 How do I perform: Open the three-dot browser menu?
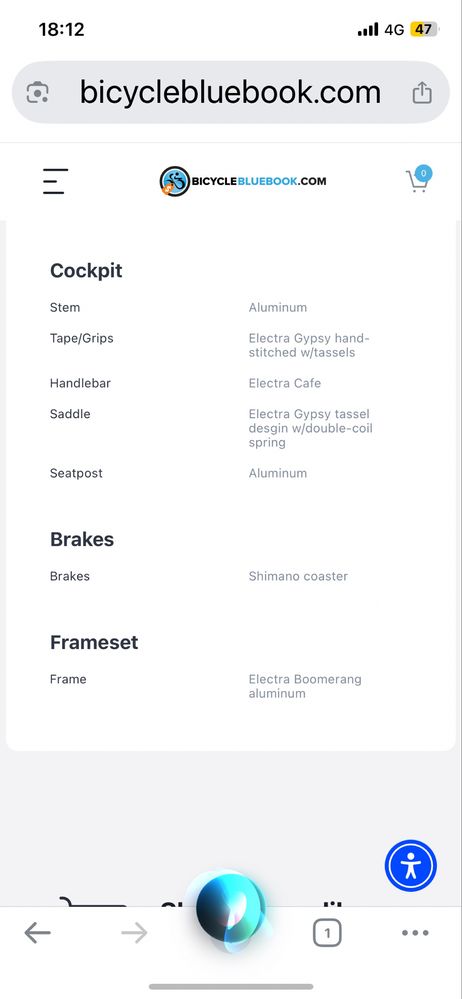(415, 933)
